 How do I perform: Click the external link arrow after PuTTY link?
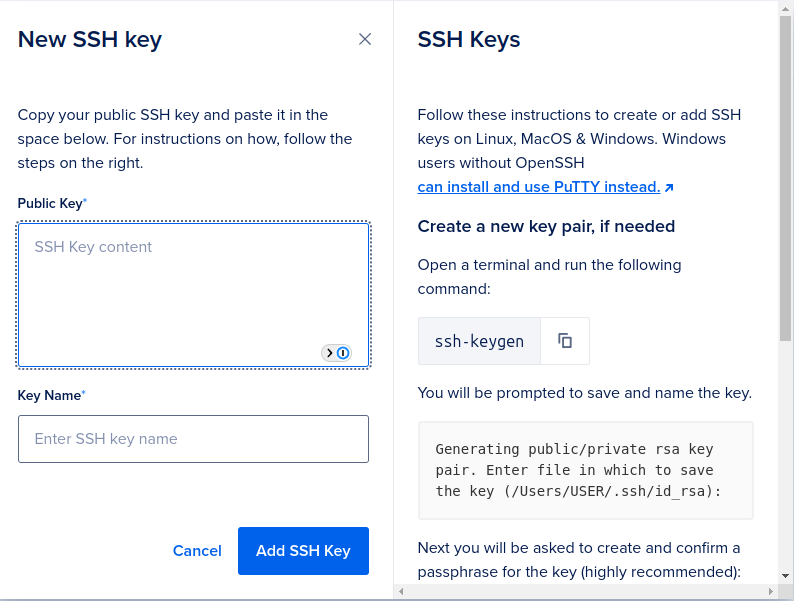[x=669, y=187]
